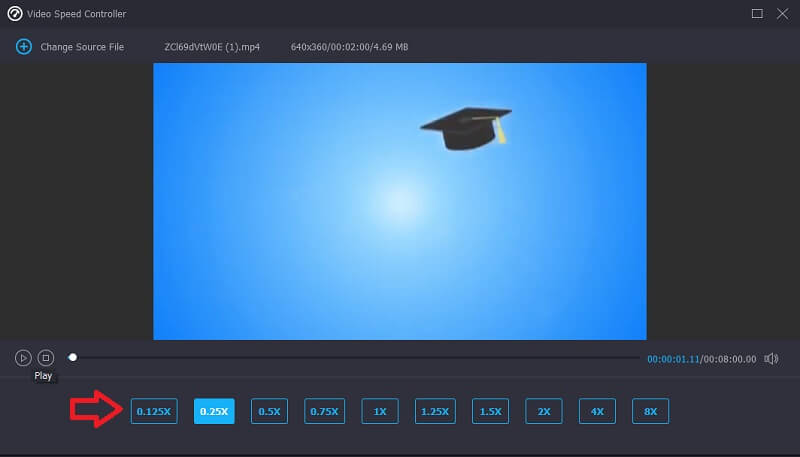Select the 0.125X speed option
800x457 pixels.
tap(154, 411)
